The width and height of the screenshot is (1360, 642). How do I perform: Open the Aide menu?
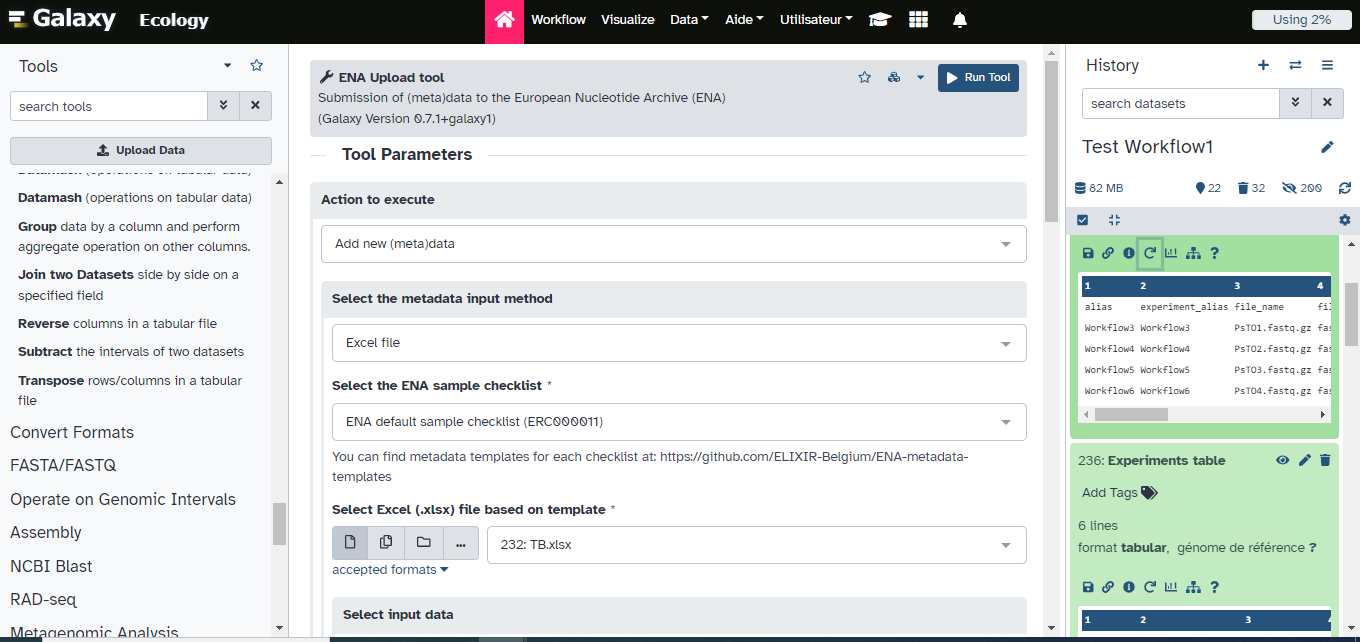[744, 20]
